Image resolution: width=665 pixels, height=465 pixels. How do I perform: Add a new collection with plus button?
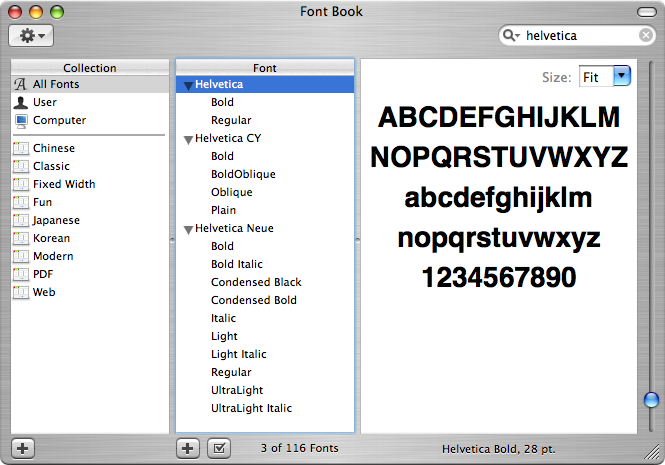click(x=23, y=448)
